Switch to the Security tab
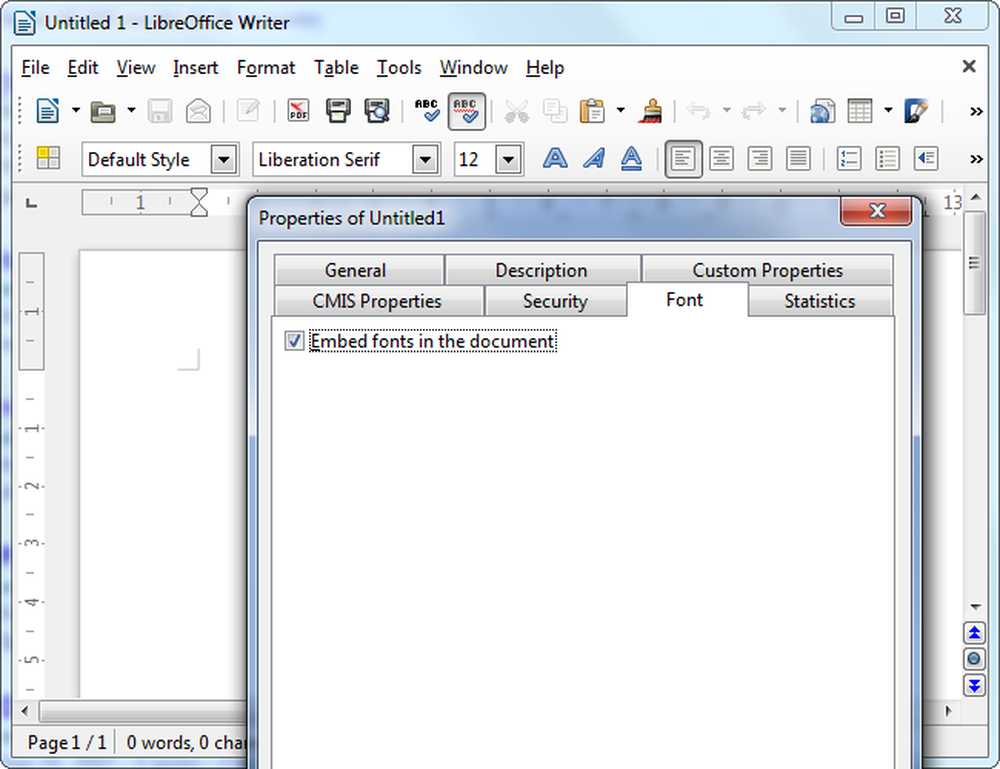 (x=555, y=301)
